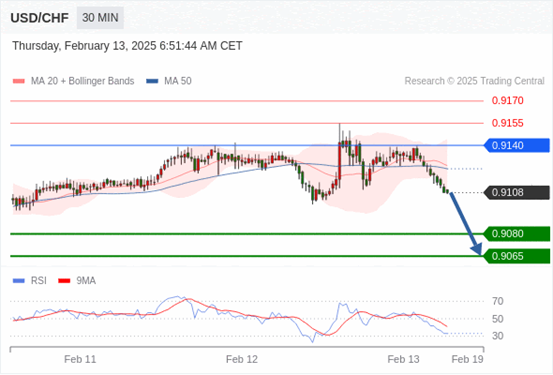553x375 pixels.
Task: Click the MA 50 blue legend swatch
Action: point(152,81)
